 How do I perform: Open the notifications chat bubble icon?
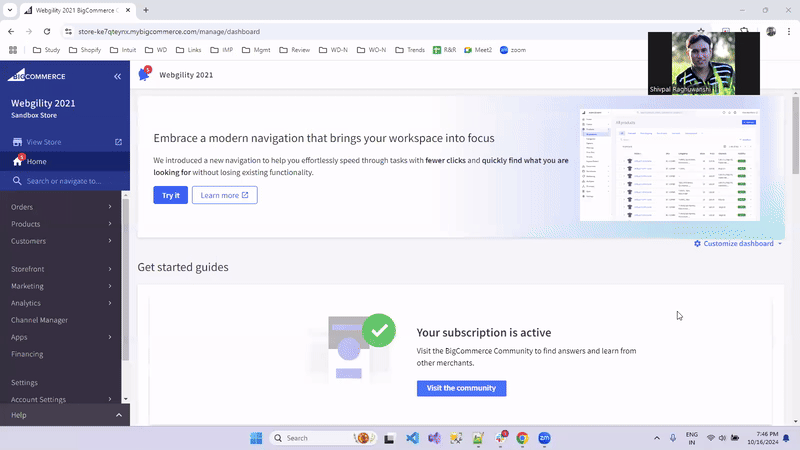tap(144, 75)
